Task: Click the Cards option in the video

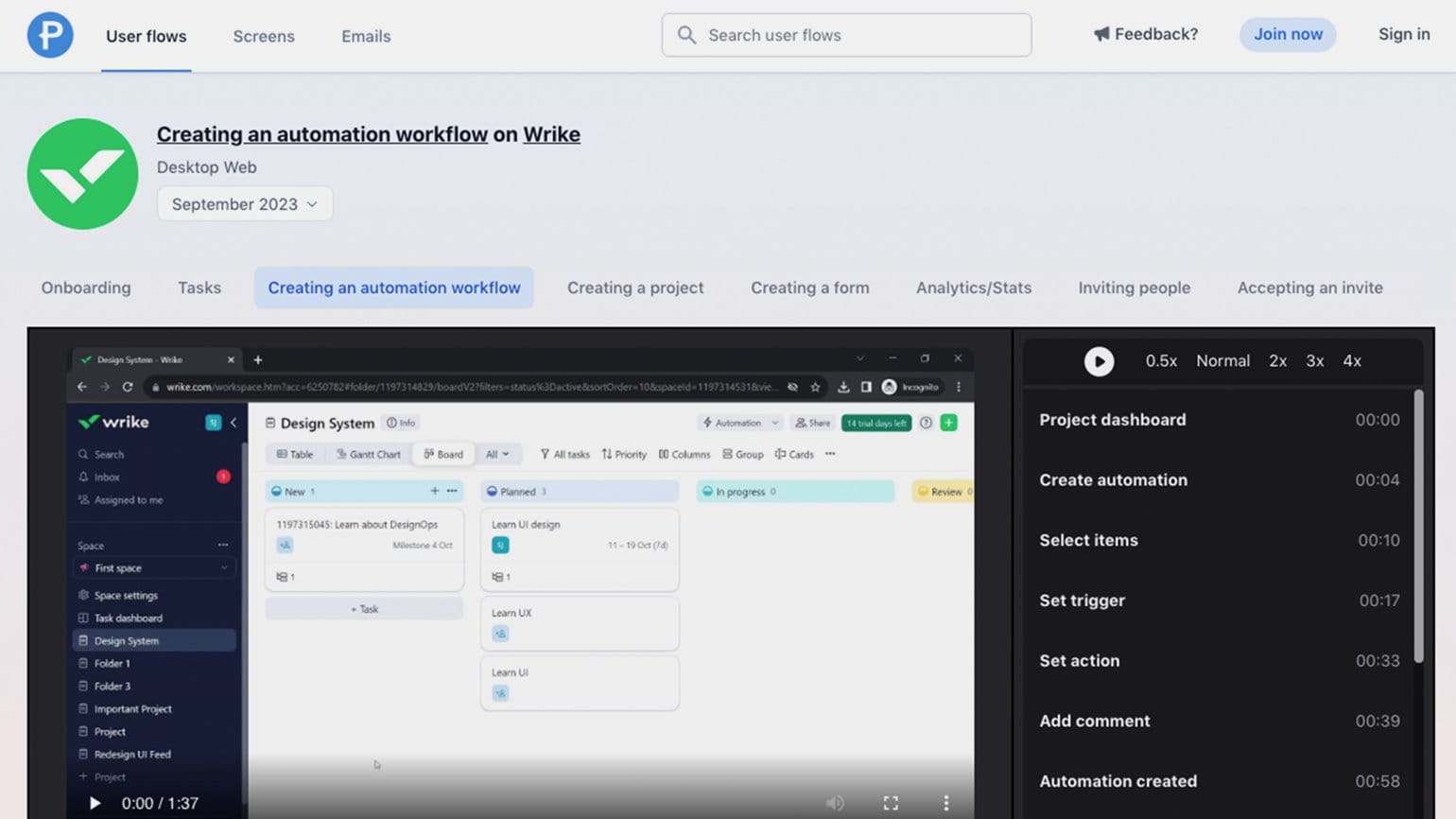Action: pyautogui.click(x=794, y=454)
